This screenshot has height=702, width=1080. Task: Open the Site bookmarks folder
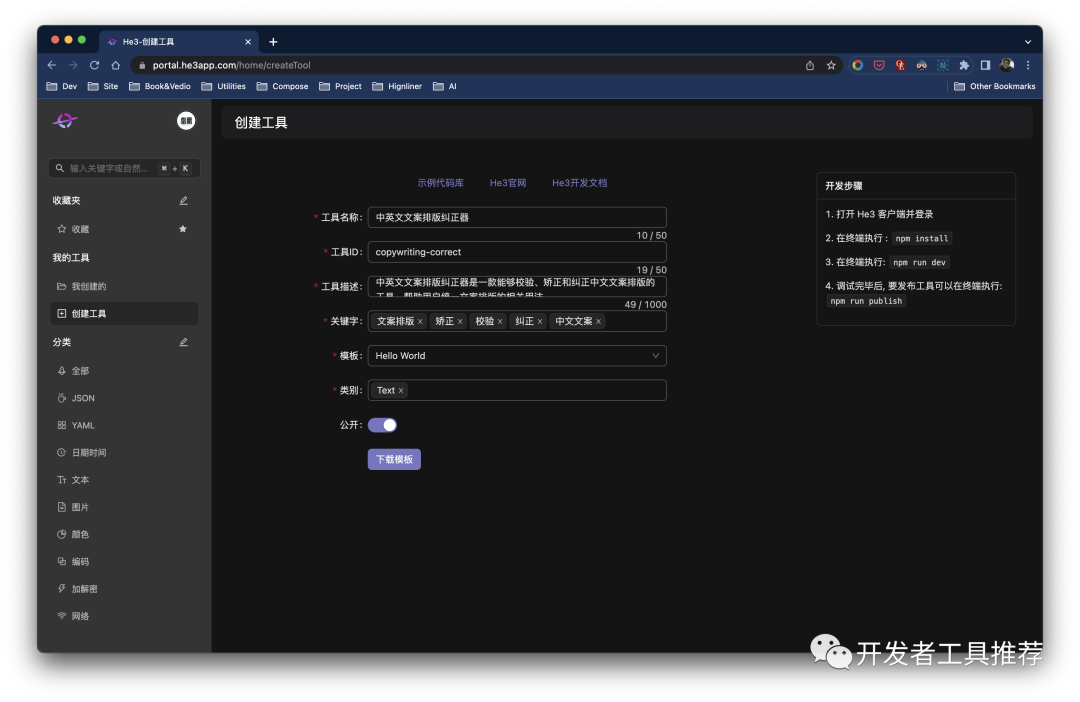(103, 86)
